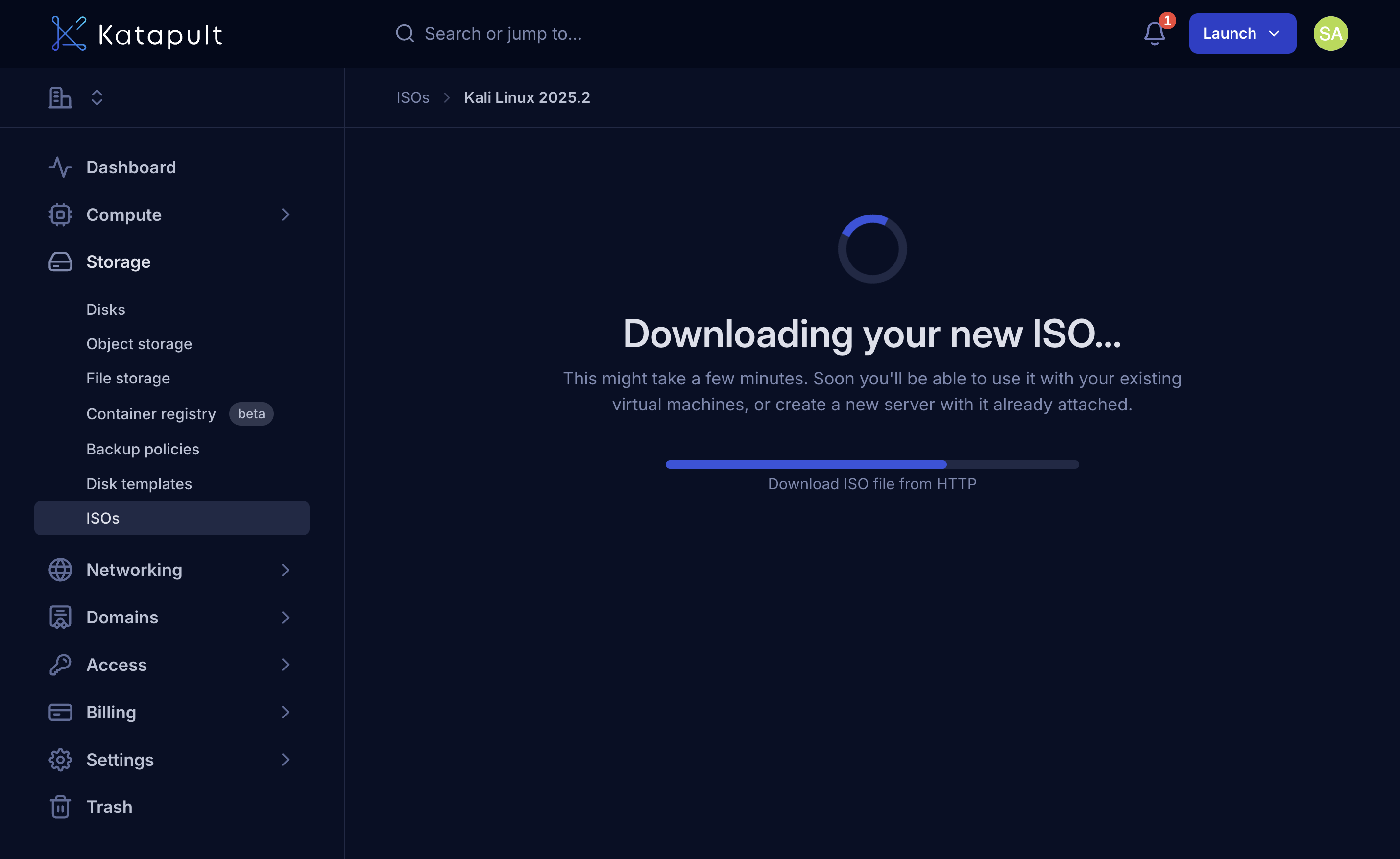Click the ISO download progress bar
Viewport: 1400px width, 859px height.
pyautogui.click(x=872, y=465)
